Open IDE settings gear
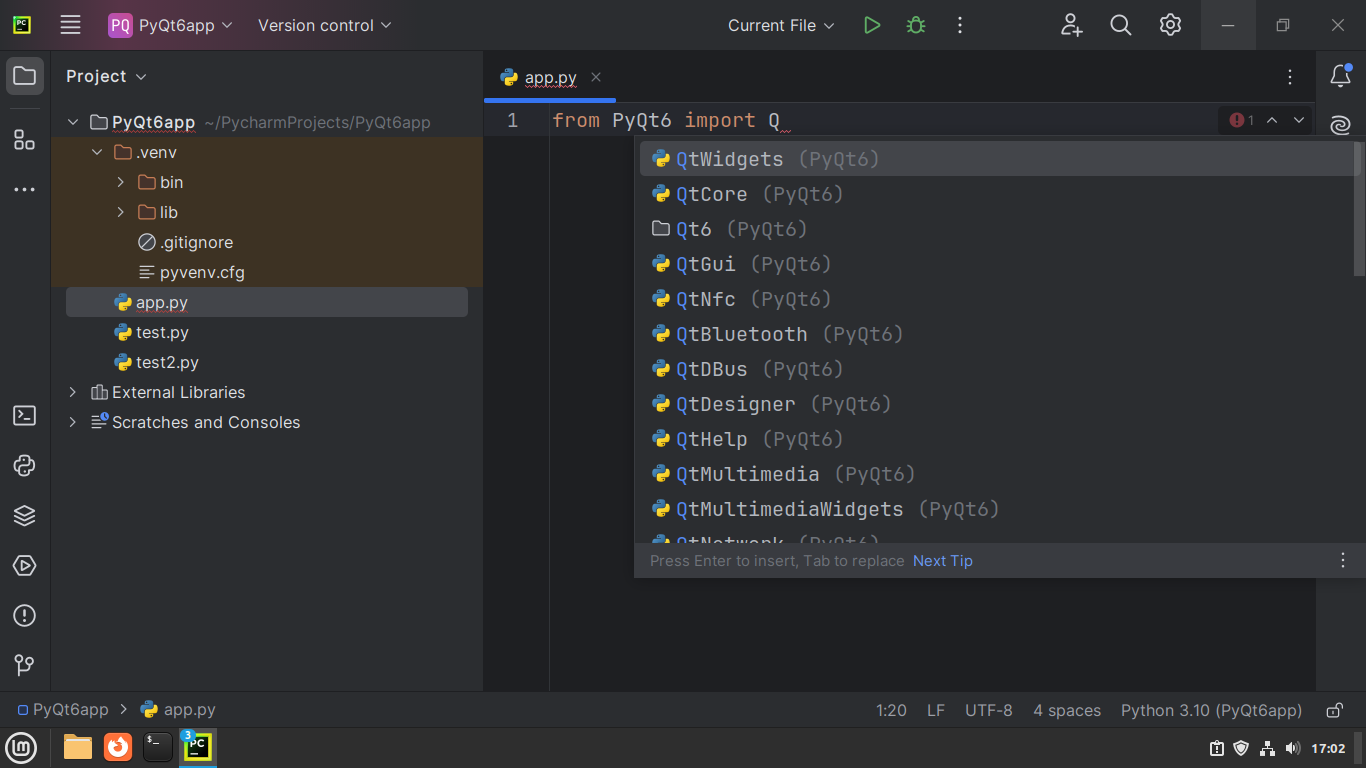Viewport: 1366px width, 768px height. point(1171,25)
